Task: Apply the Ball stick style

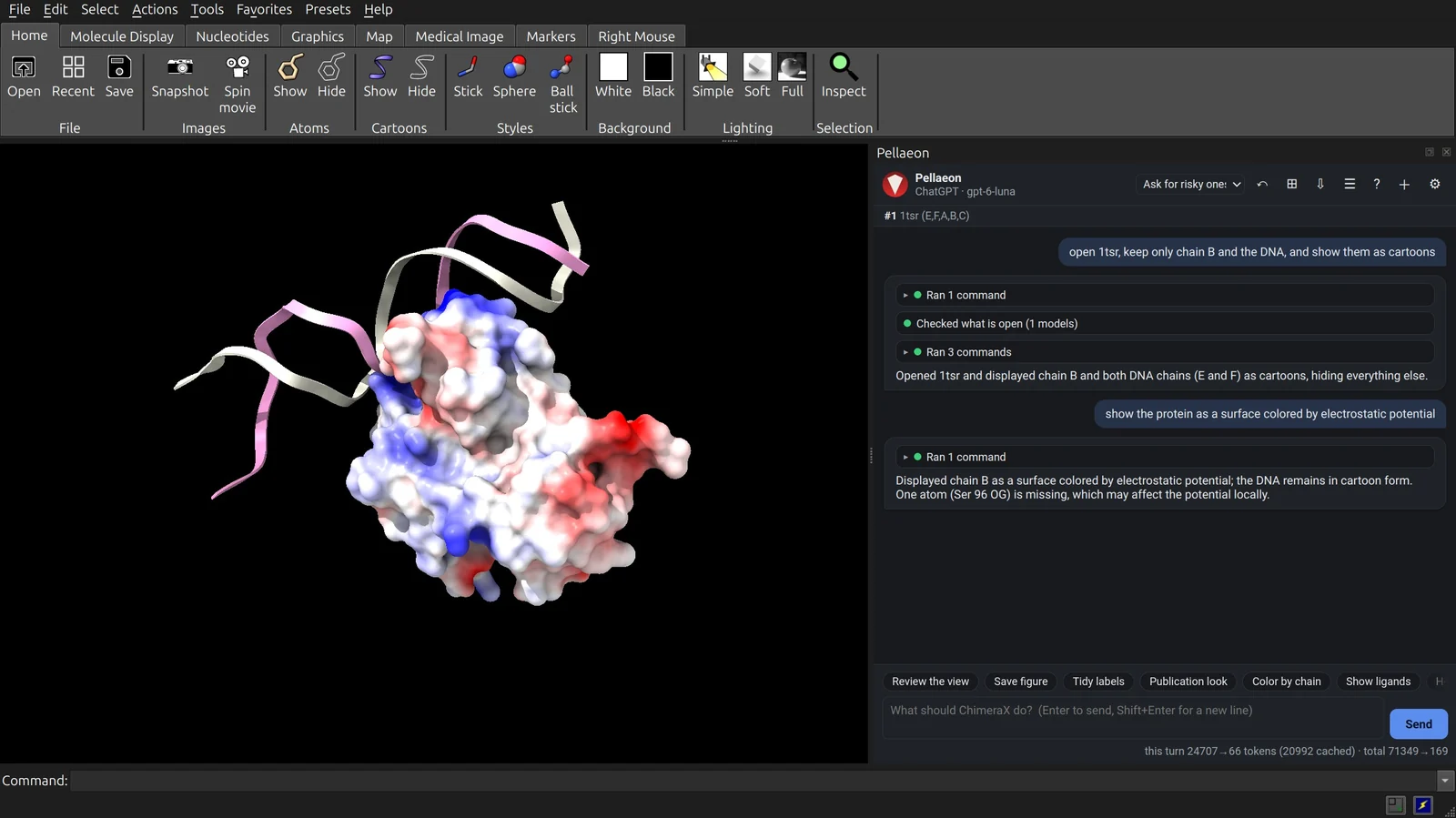Action: tap(562, 84)
